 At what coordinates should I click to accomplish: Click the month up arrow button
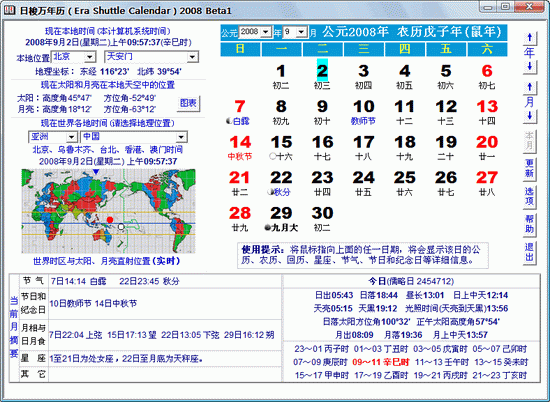click(x=530, y=88)
